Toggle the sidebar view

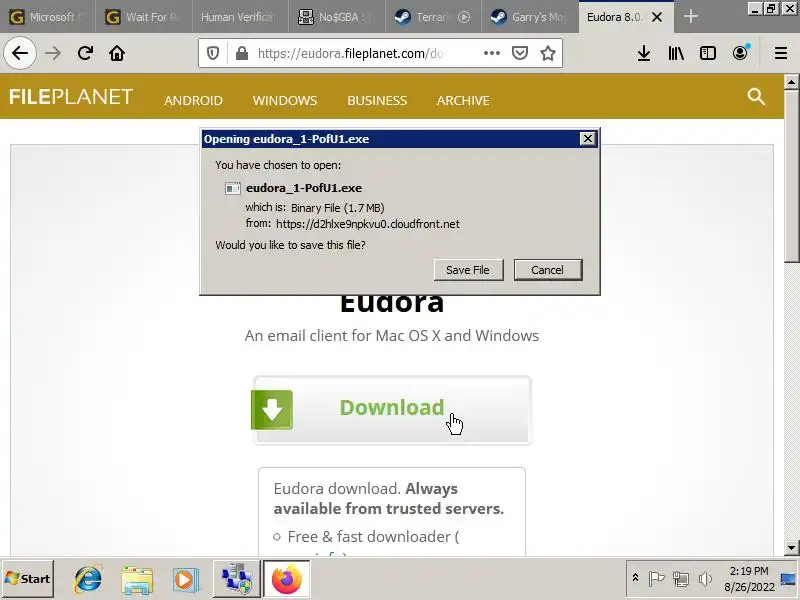708,53
